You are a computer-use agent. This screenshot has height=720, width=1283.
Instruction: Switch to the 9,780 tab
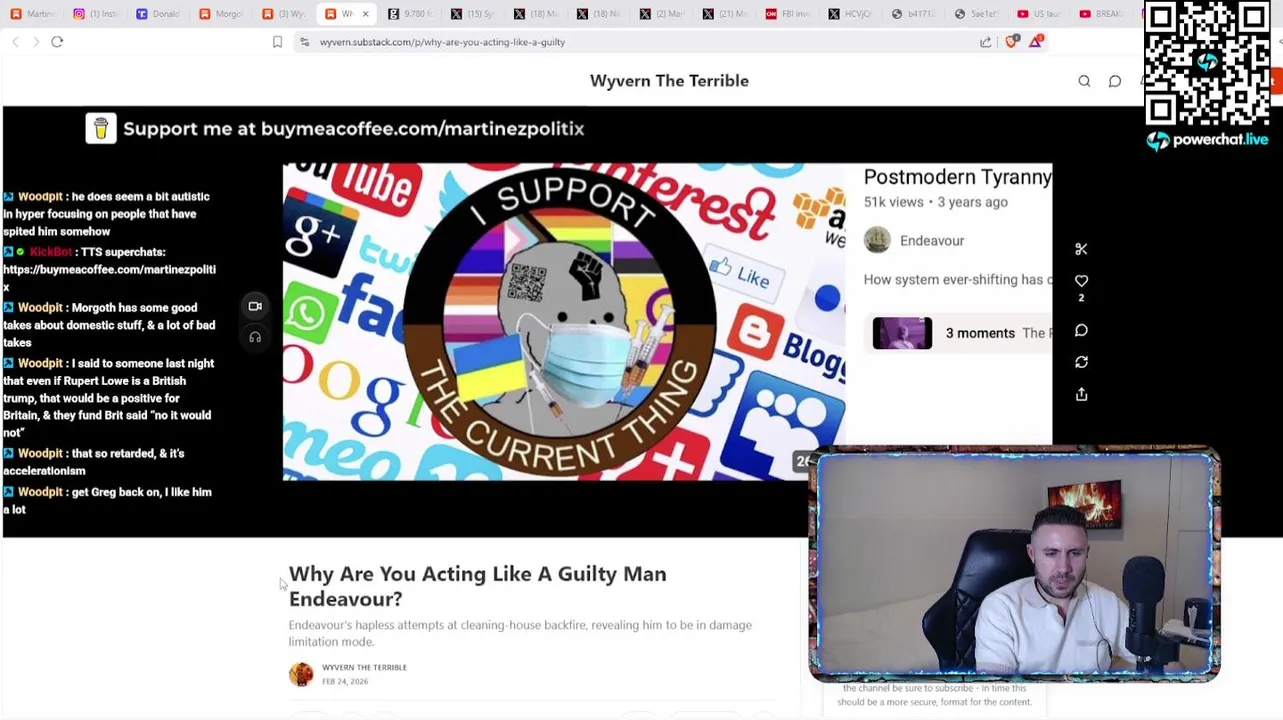click(410, 14)
